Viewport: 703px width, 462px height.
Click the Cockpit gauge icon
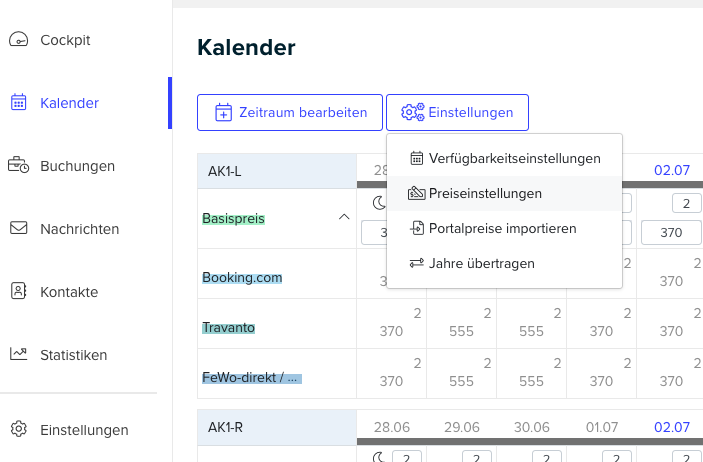[18, 40]
